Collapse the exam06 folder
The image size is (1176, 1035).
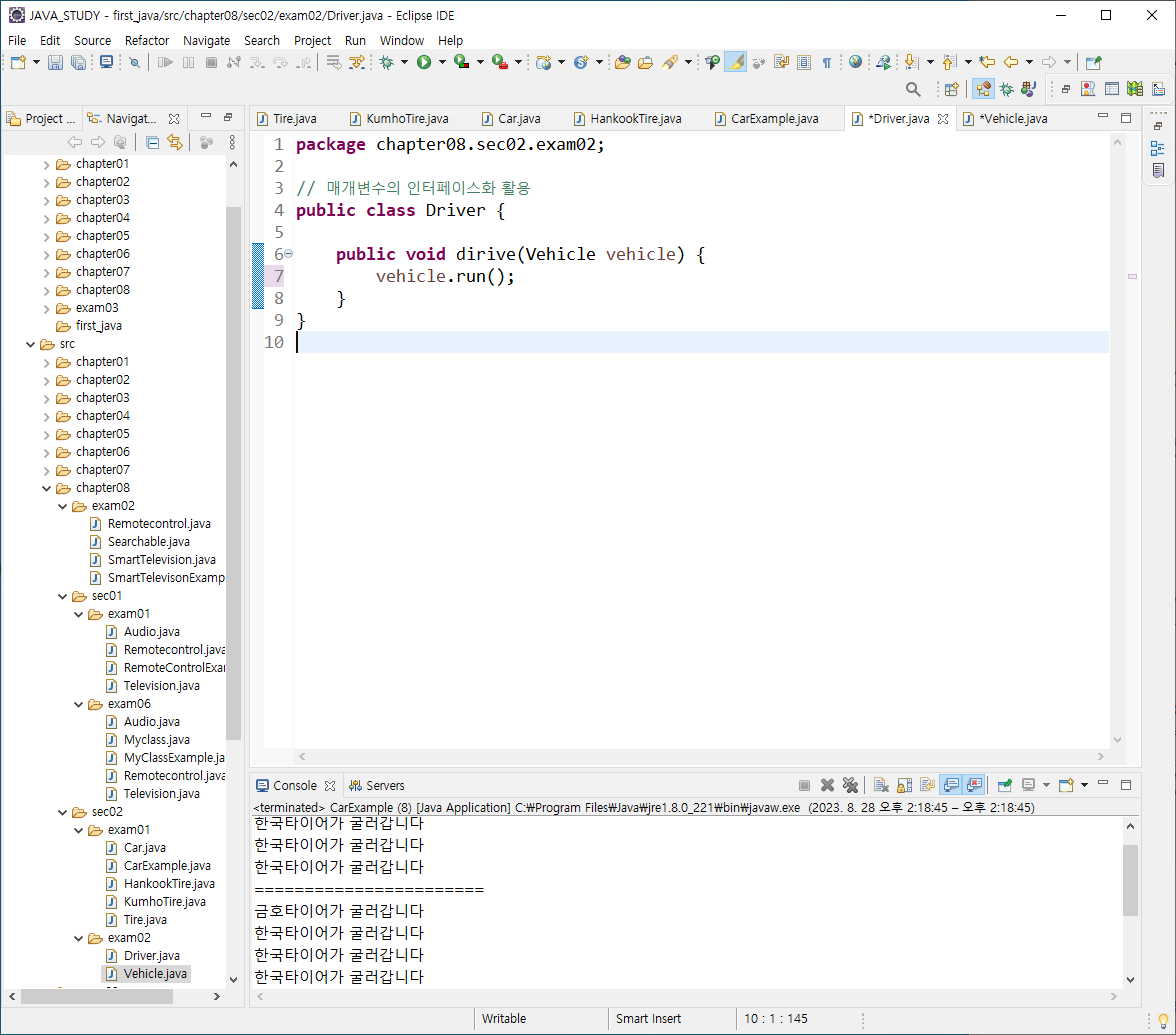[x=79, y=704]
